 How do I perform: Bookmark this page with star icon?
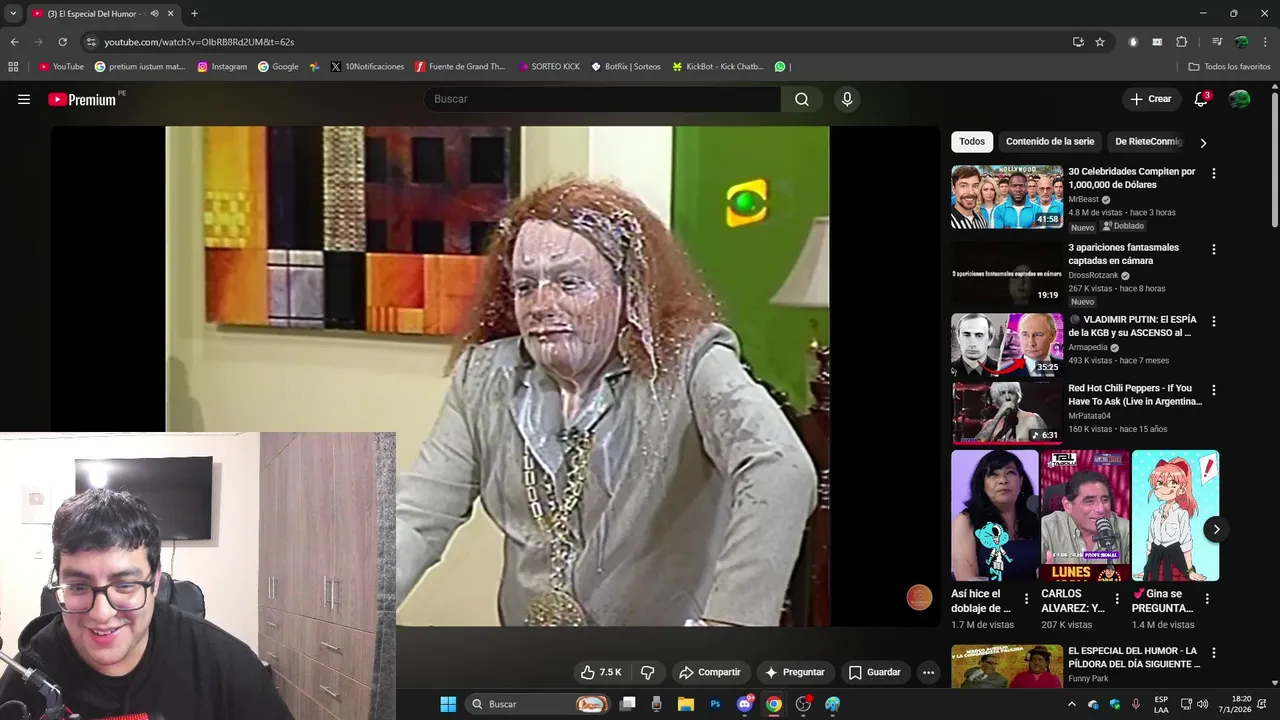tap(1100, 42)
